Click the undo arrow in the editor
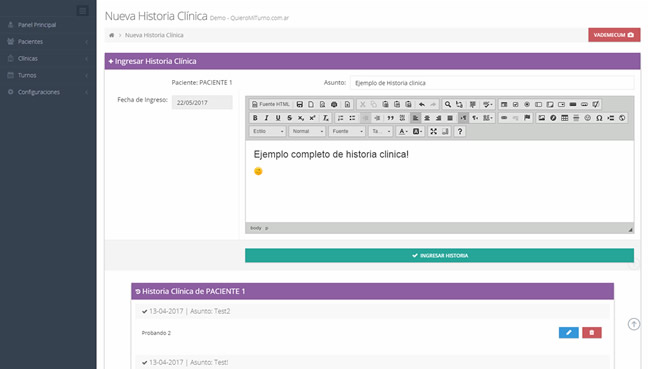Image resolution: width=650 pixels, height=369 pixels. coord(422,104)
